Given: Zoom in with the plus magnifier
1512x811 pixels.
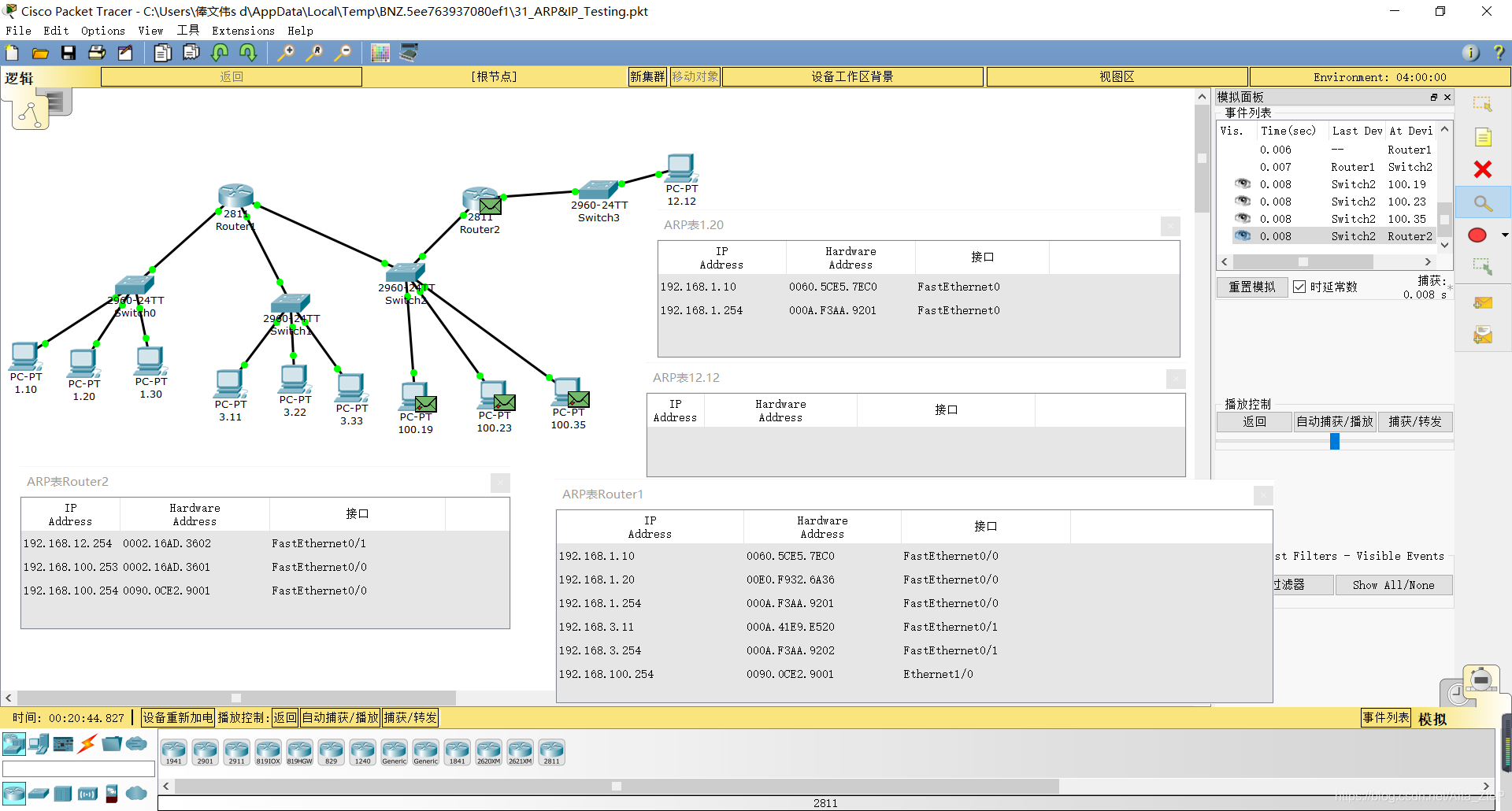Looking at the screenshot, I should [x=286, y=53].
